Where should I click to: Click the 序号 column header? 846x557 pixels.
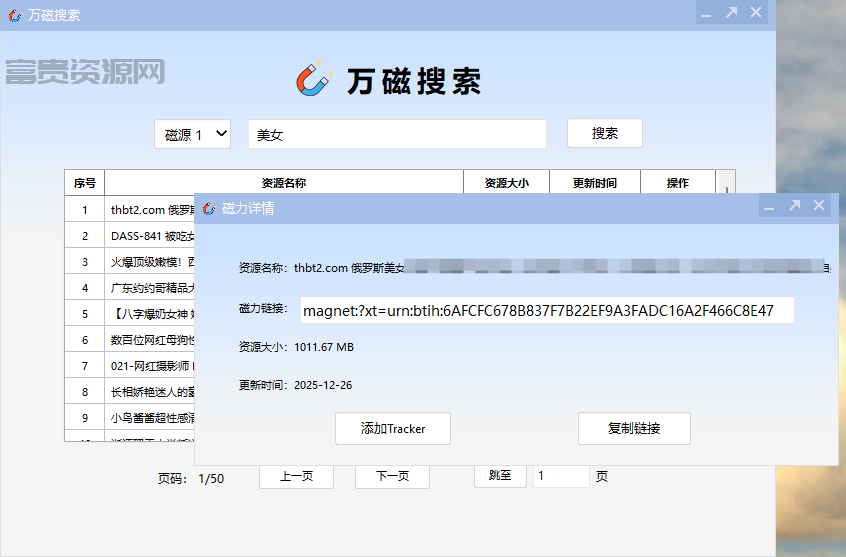coord(85,183)
